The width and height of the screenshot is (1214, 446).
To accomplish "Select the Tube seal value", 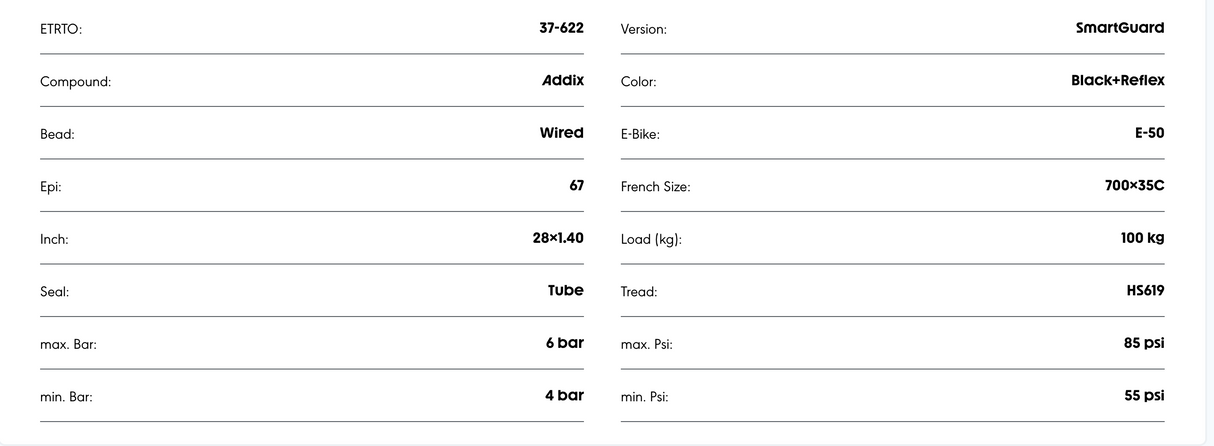I will (565, 290).
